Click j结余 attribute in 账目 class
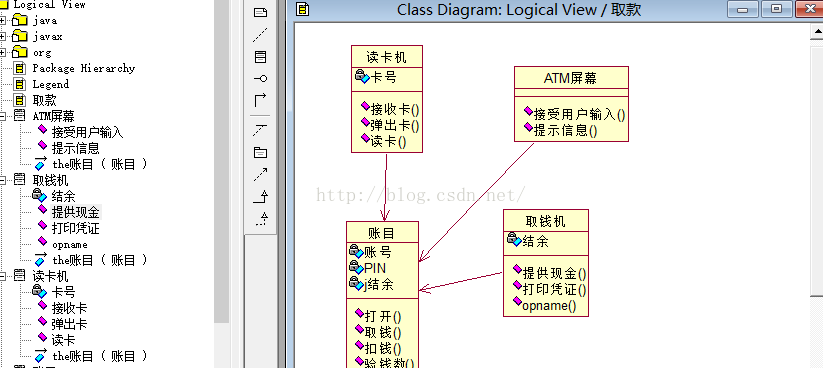The width and height of the screenshot is (823, 368). pos(378,285)
